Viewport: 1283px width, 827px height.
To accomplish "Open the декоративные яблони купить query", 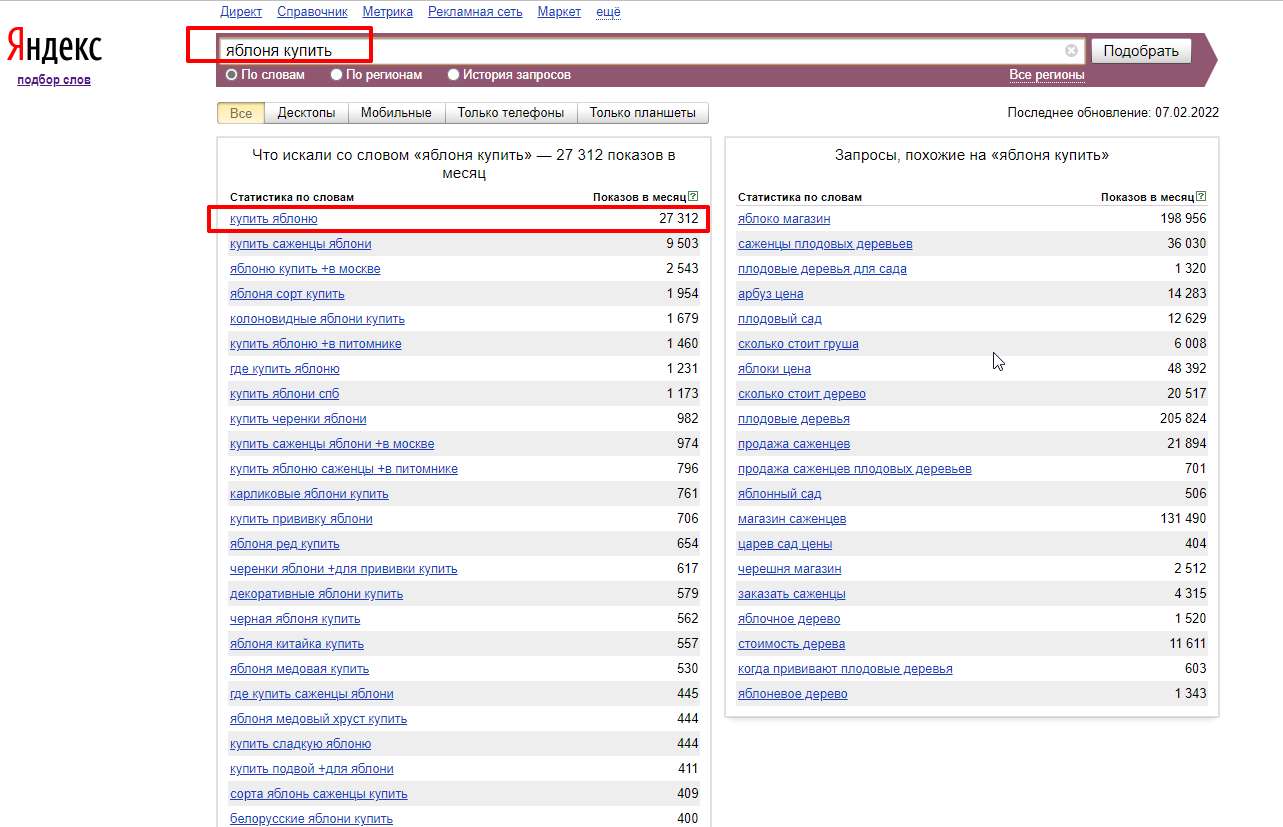I will pyautogui.click(x=316, y=594).
